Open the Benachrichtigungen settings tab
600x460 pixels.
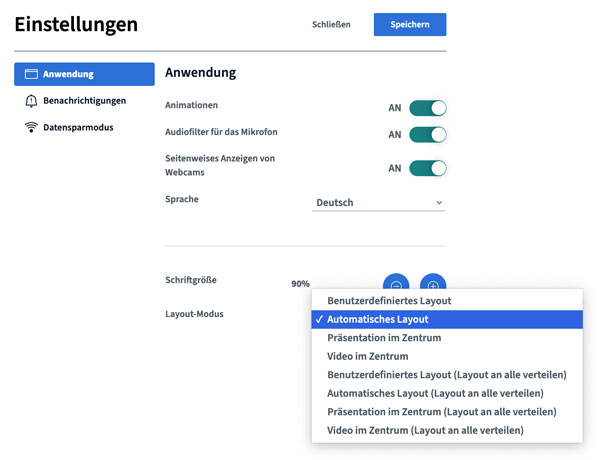[x=84, y=101]
